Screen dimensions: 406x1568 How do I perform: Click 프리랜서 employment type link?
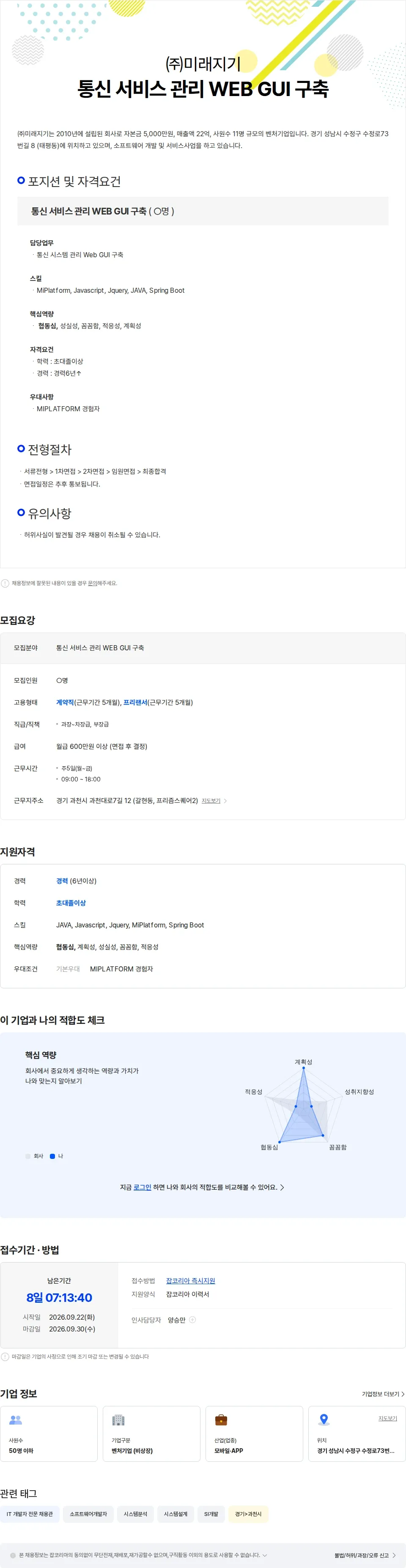136,702
